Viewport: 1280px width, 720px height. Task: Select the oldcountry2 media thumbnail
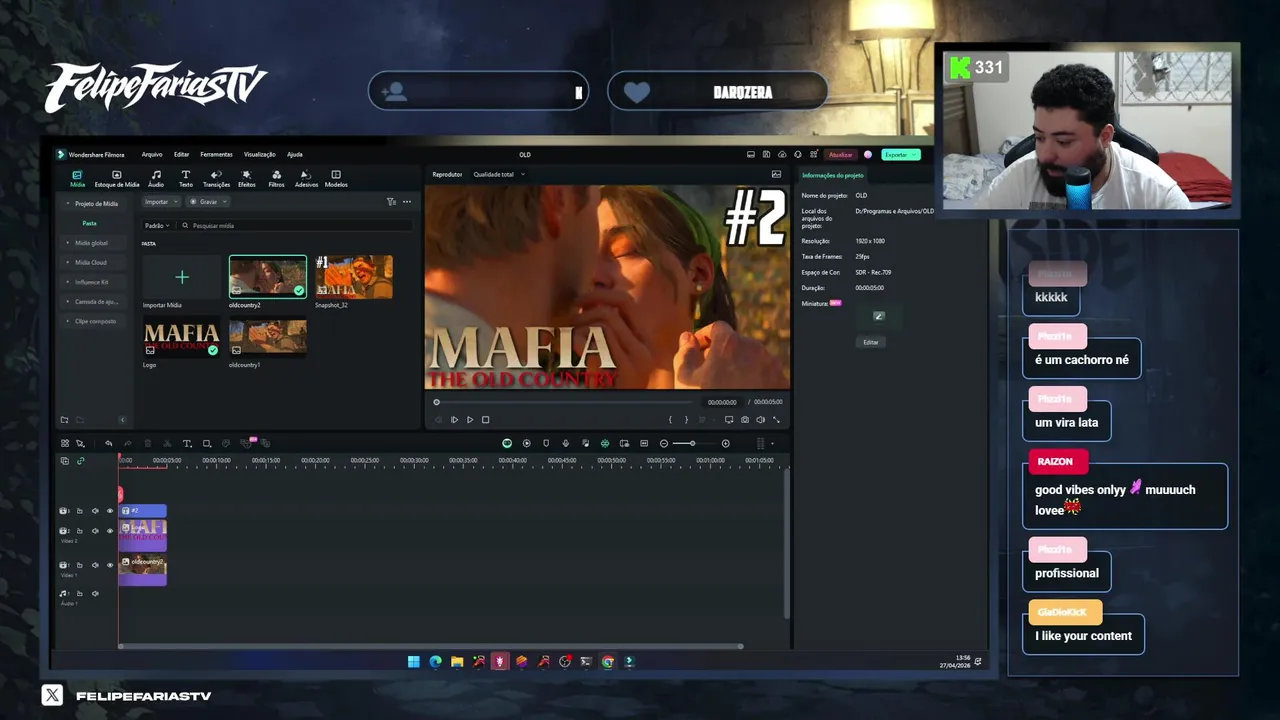268,277
